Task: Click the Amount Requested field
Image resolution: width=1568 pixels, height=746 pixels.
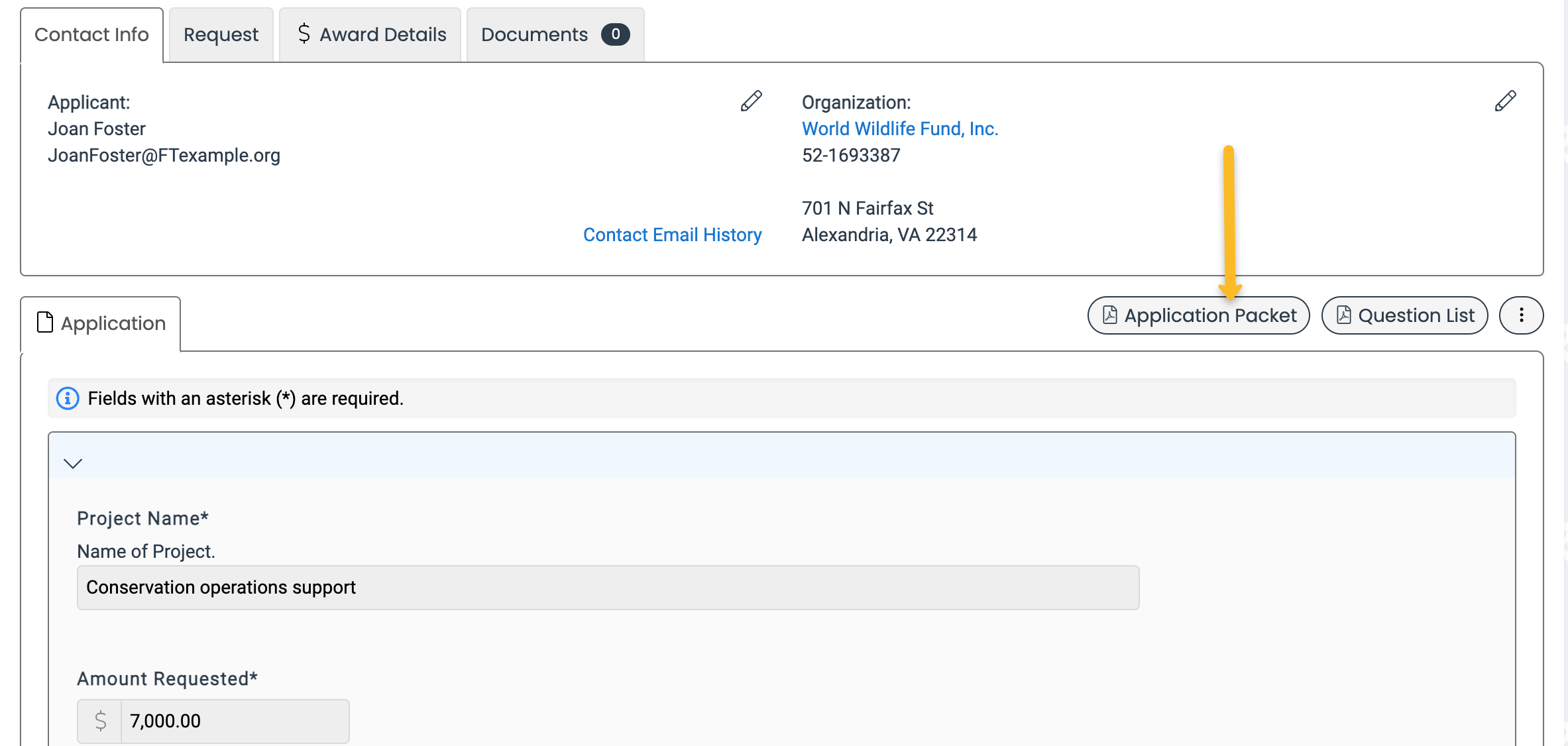Action: [234, 721]
